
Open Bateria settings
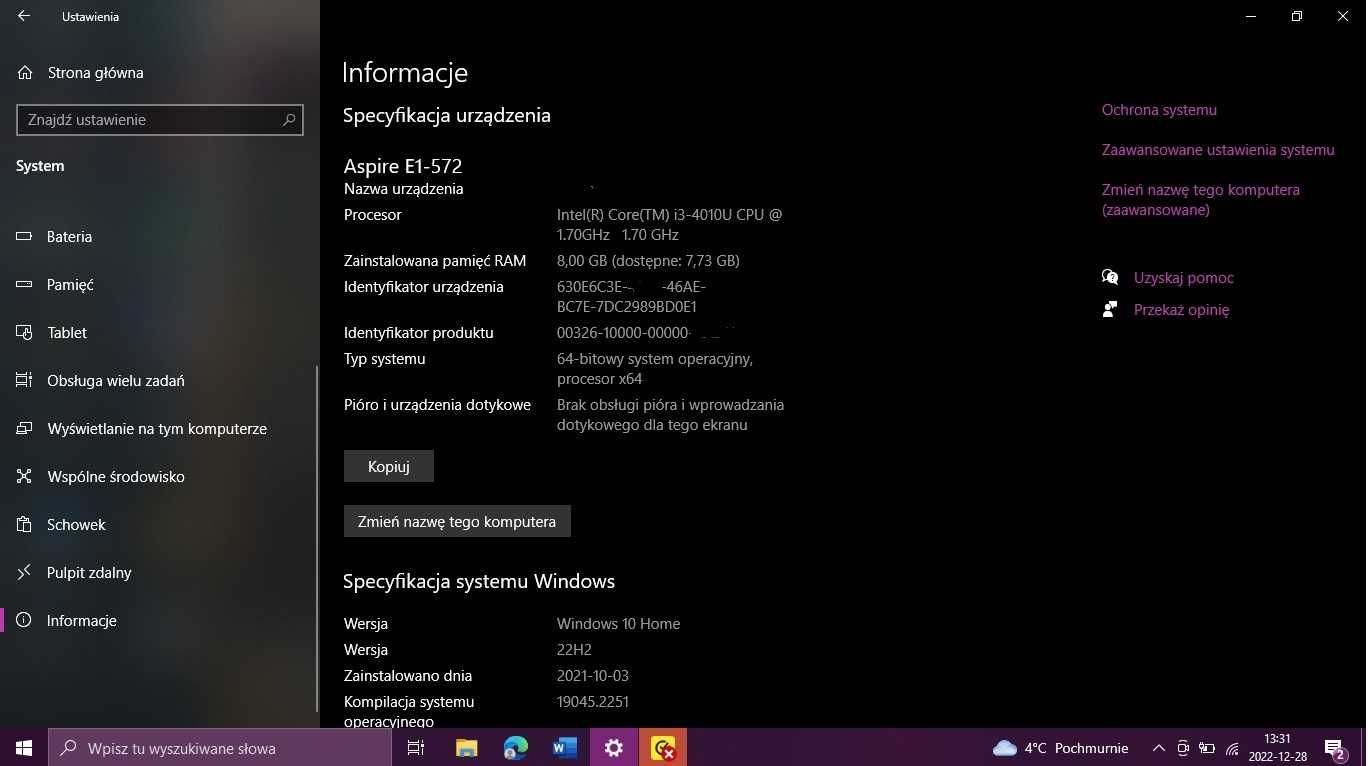[160, 237]
